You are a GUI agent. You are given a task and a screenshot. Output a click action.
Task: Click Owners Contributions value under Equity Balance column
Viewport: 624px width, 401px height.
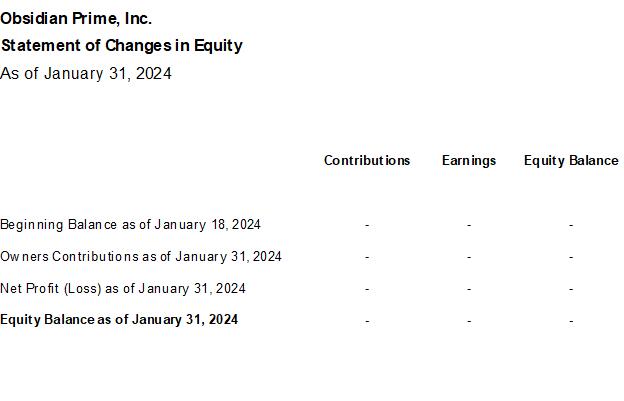tap(571, 257)
